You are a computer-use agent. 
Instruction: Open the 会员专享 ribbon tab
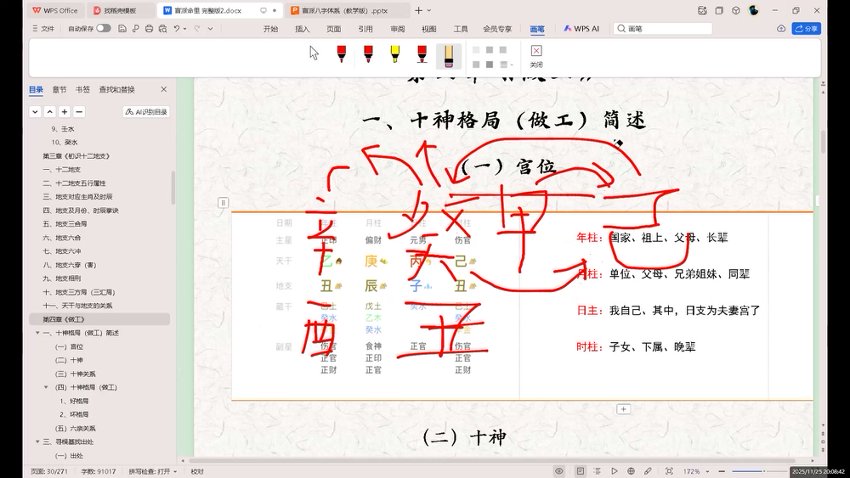pyautogui.click(x=498, y=29)
